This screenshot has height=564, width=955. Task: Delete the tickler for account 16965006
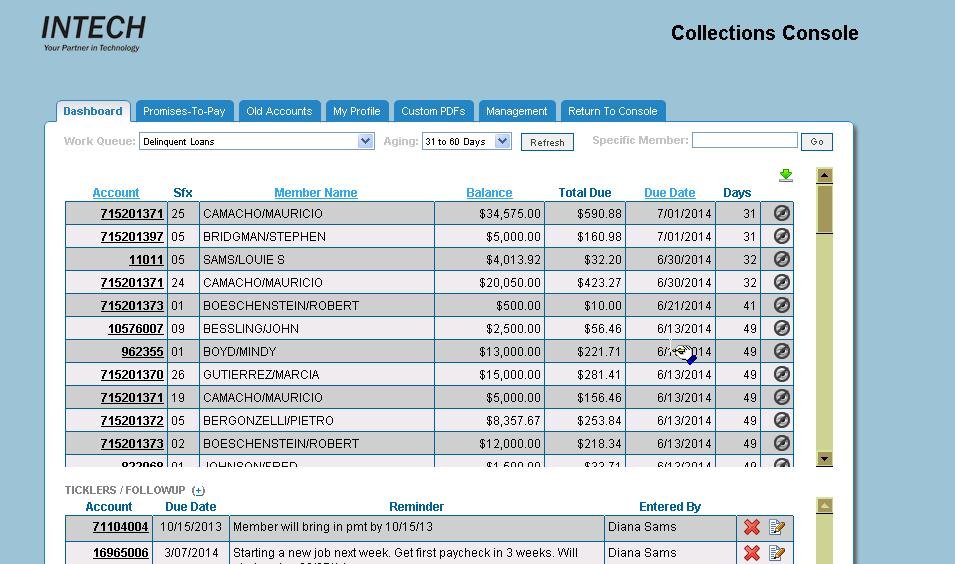tap(752, 553)
